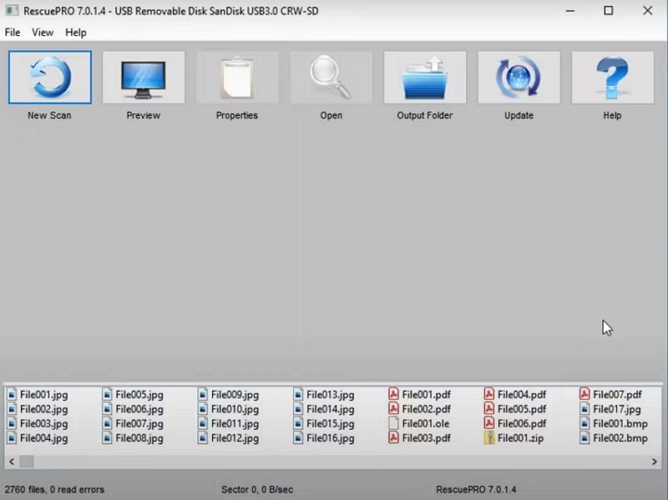Open the File menu
Viewport: 668px width, 500px height.
(12, 32)
